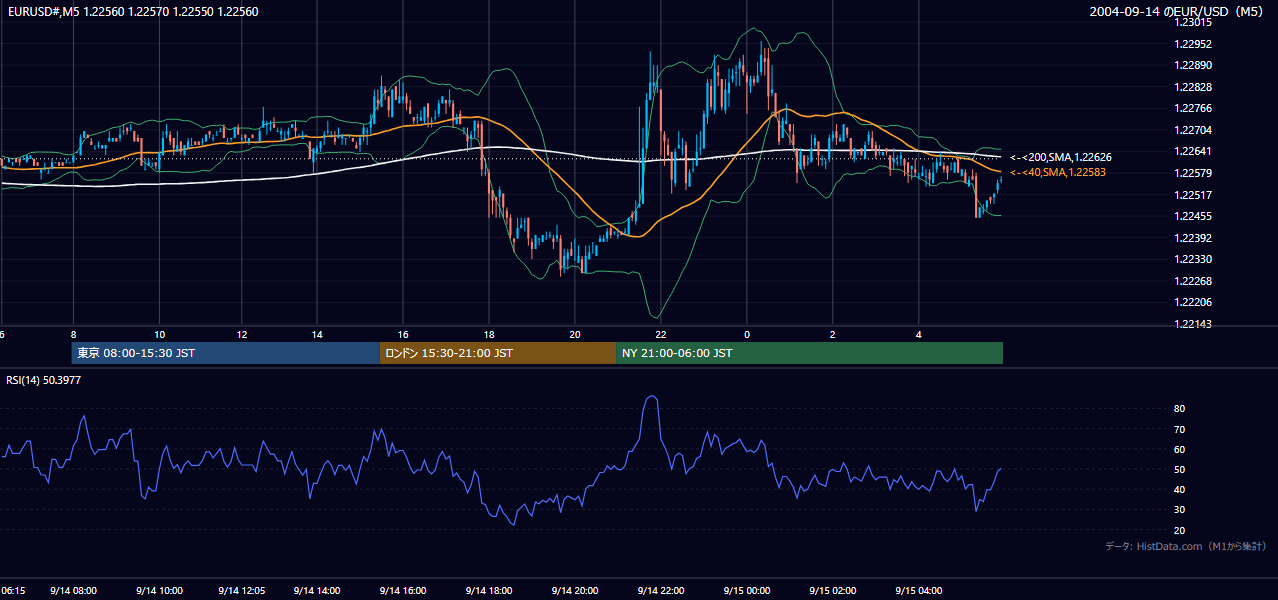Image resolution: width=1278 pixels, height=600 pixels.
Task: Click the 9/14 18:00 time label
Action: click(x=489, y=591)
